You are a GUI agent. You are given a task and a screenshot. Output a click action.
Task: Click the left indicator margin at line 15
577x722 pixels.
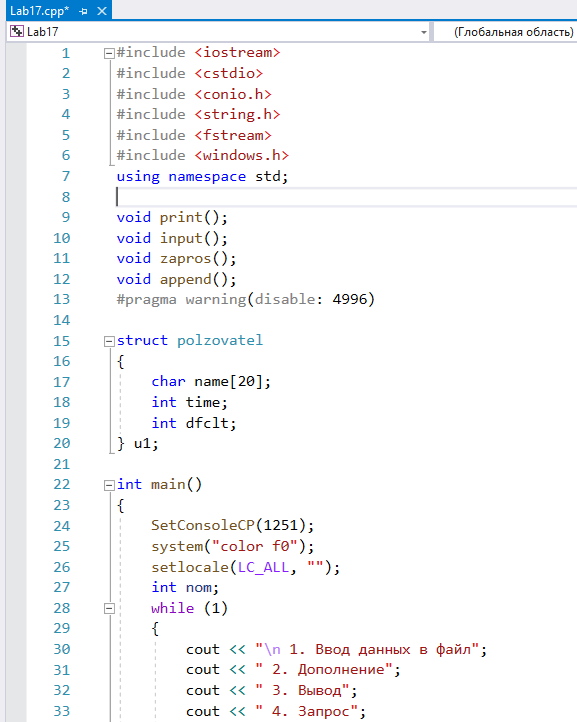(16, 341)
